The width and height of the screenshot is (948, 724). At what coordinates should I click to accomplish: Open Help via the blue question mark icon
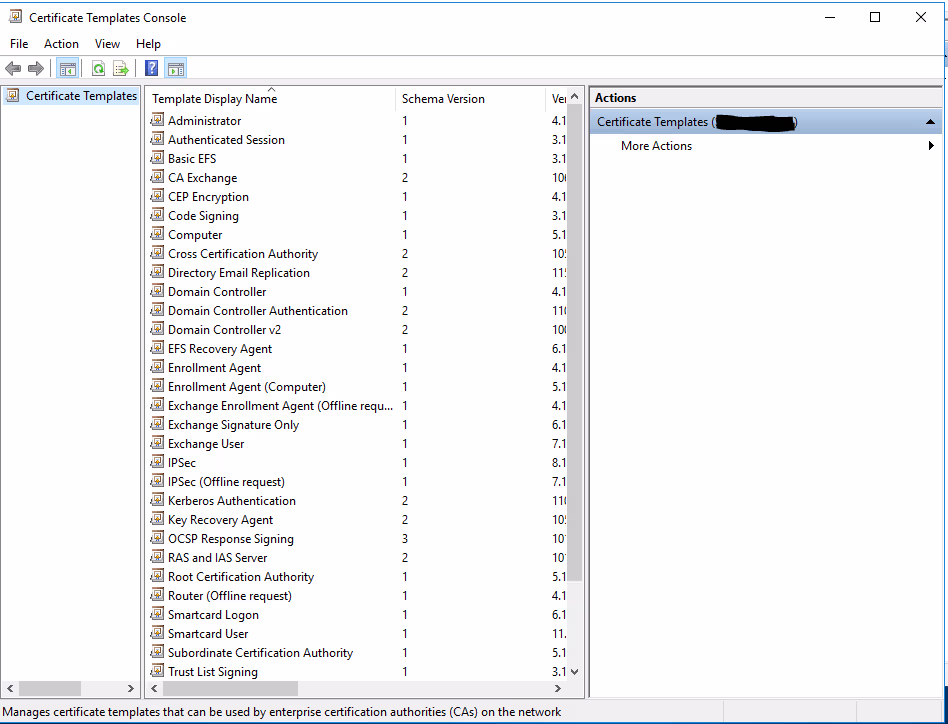(151, 69)
